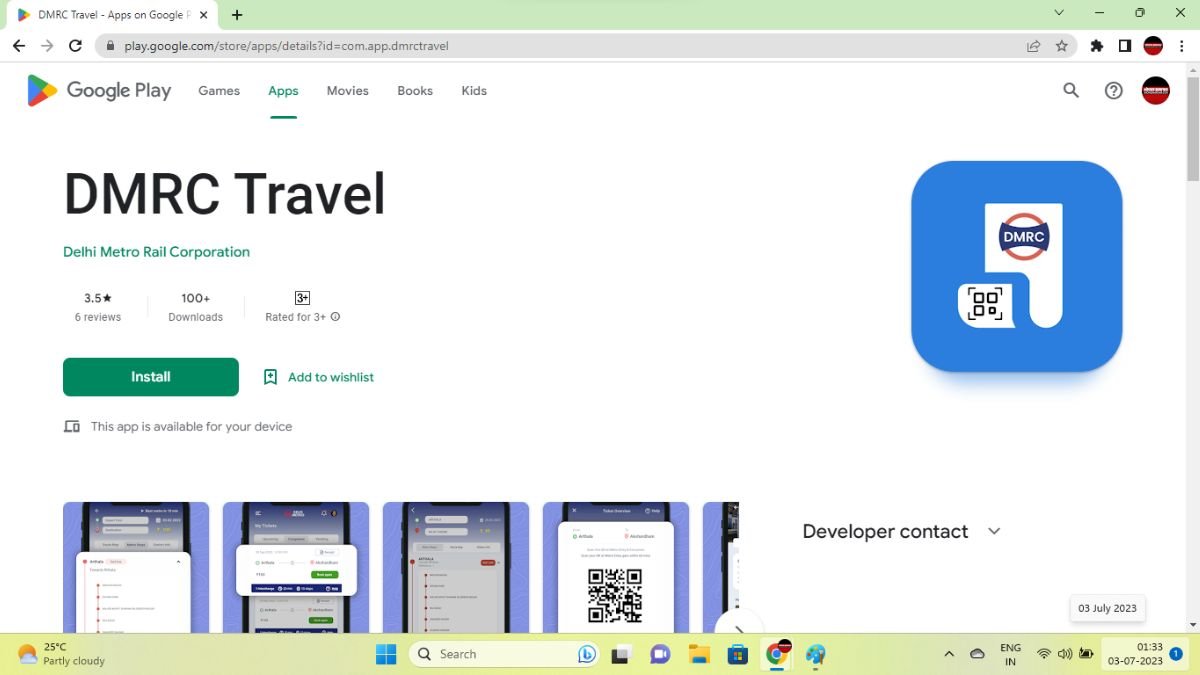Image resolution: width=1200 pixels, height=675 pixels.
Task: Bookmark this tab with the star
Action: [1062, 46]
